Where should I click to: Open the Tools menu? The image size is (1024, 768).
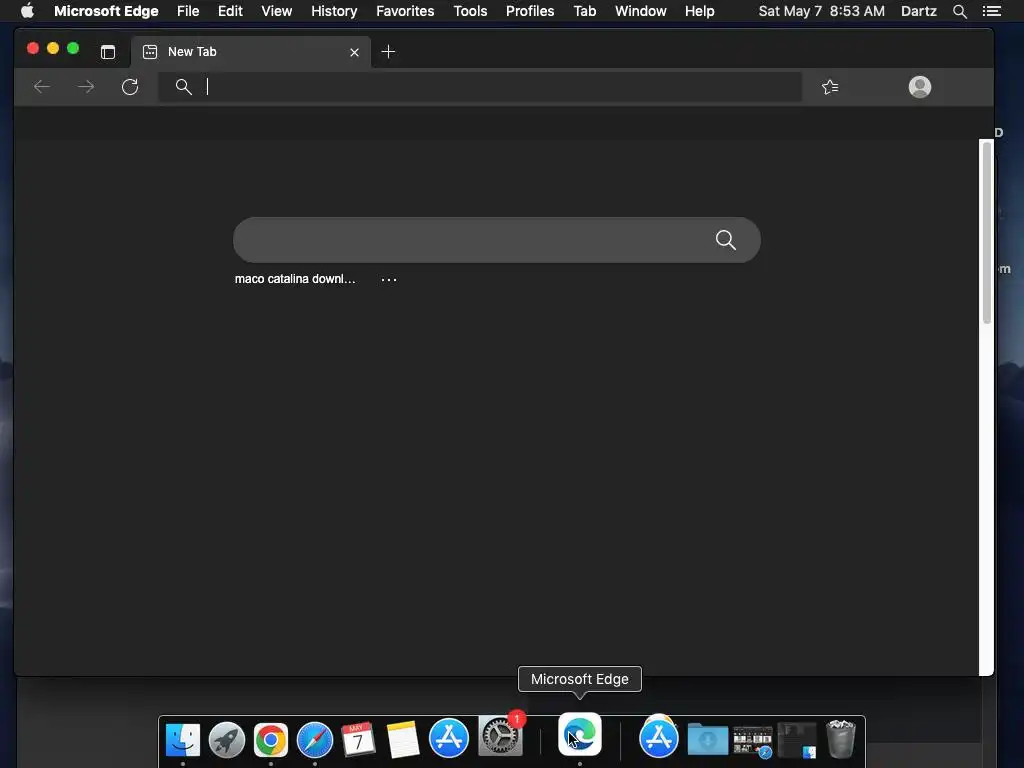point(470,11)
